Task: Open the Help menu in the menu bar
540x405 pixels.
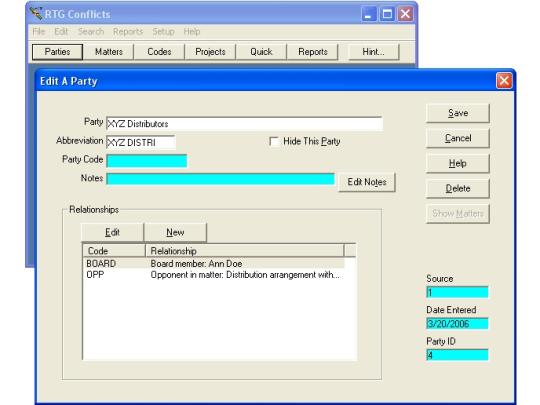Action: [x=192, y=32]
